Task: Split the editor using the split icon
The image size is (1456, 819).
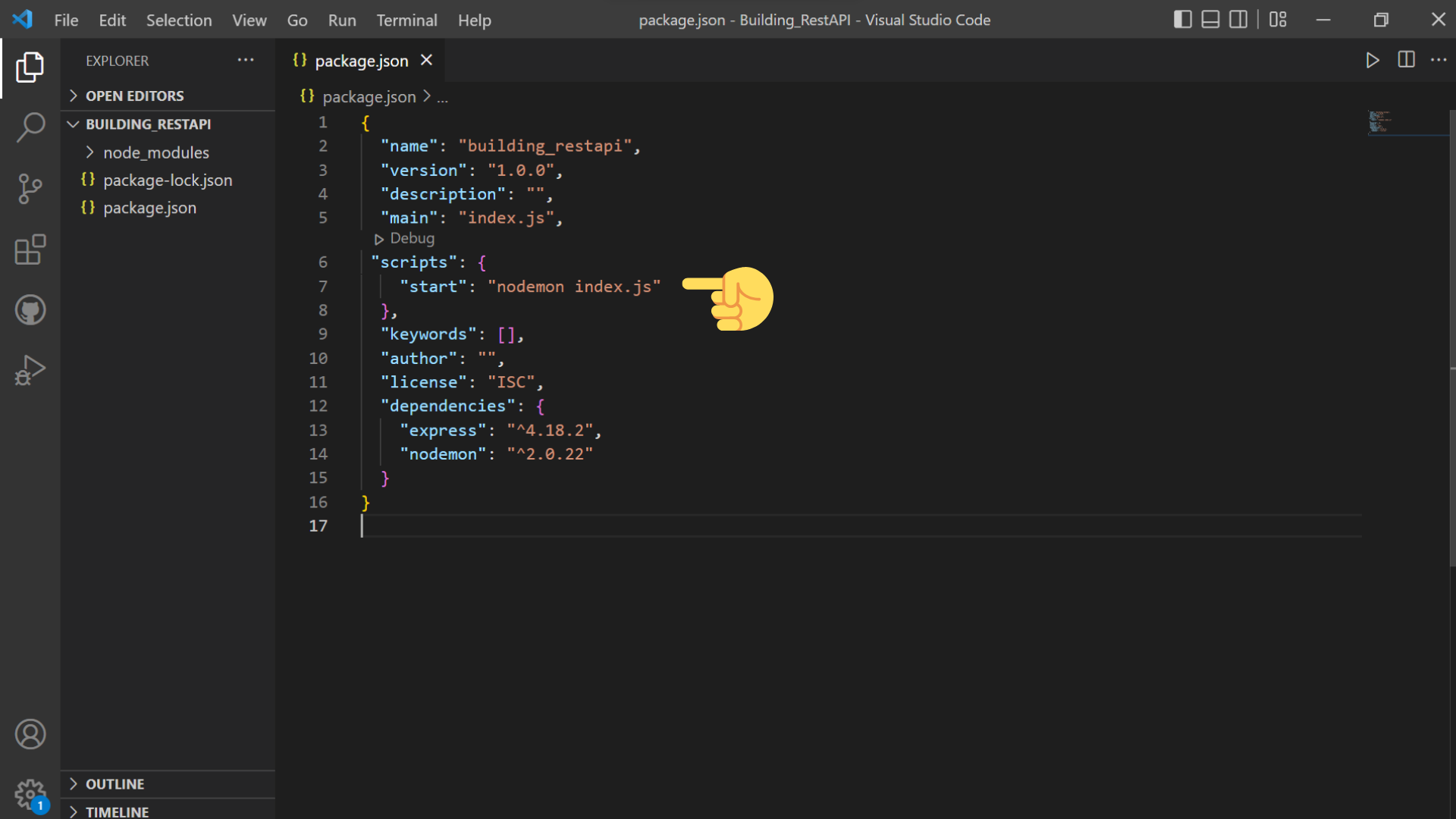Action: click(x=1406, y=60)
